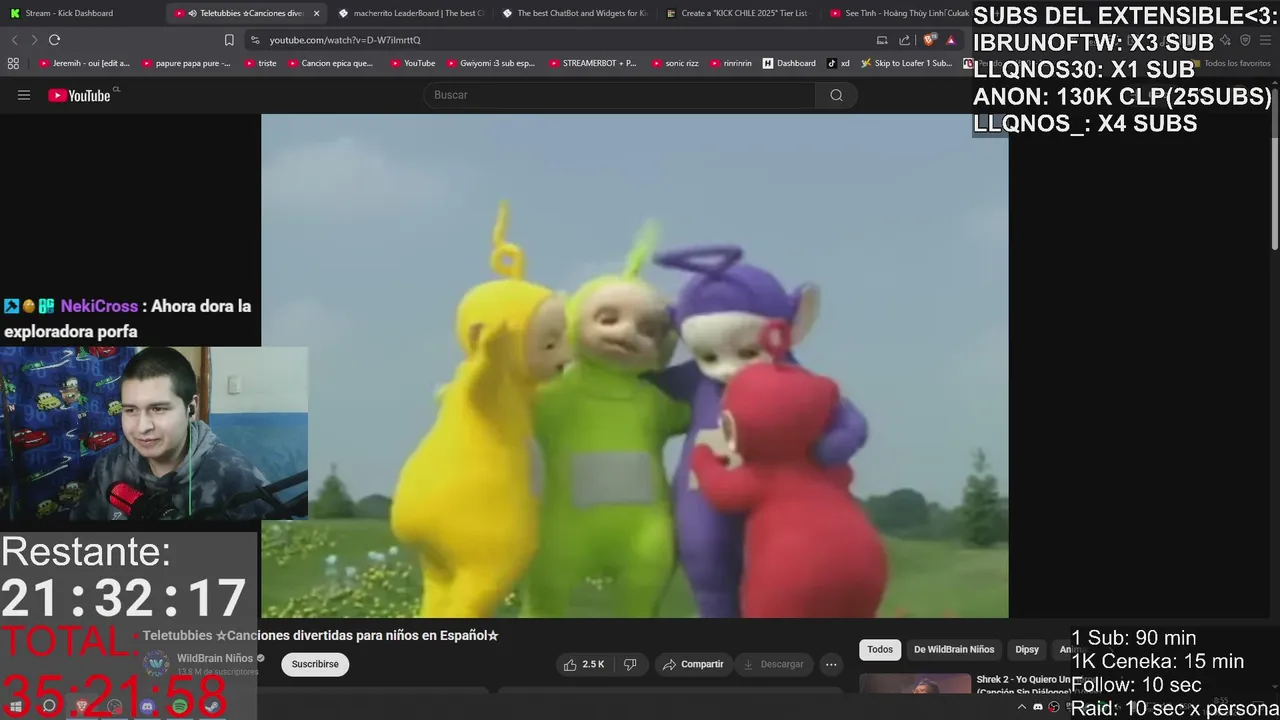Open Cancion epica bookmark
Image resolution: width=1280 pixels, height=720 pixels.
pos(330,63)
